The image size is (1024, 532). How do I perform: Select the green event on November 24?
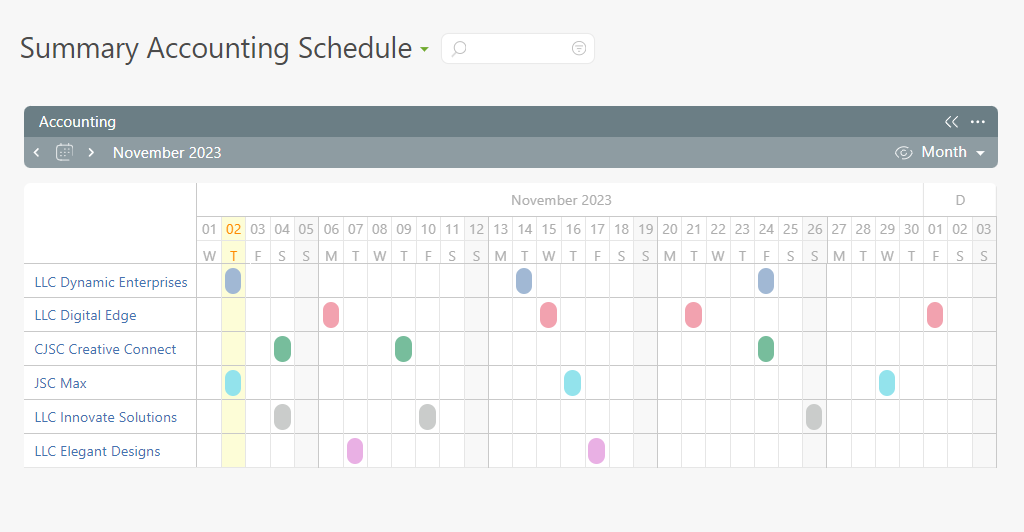tap(766, 349)
